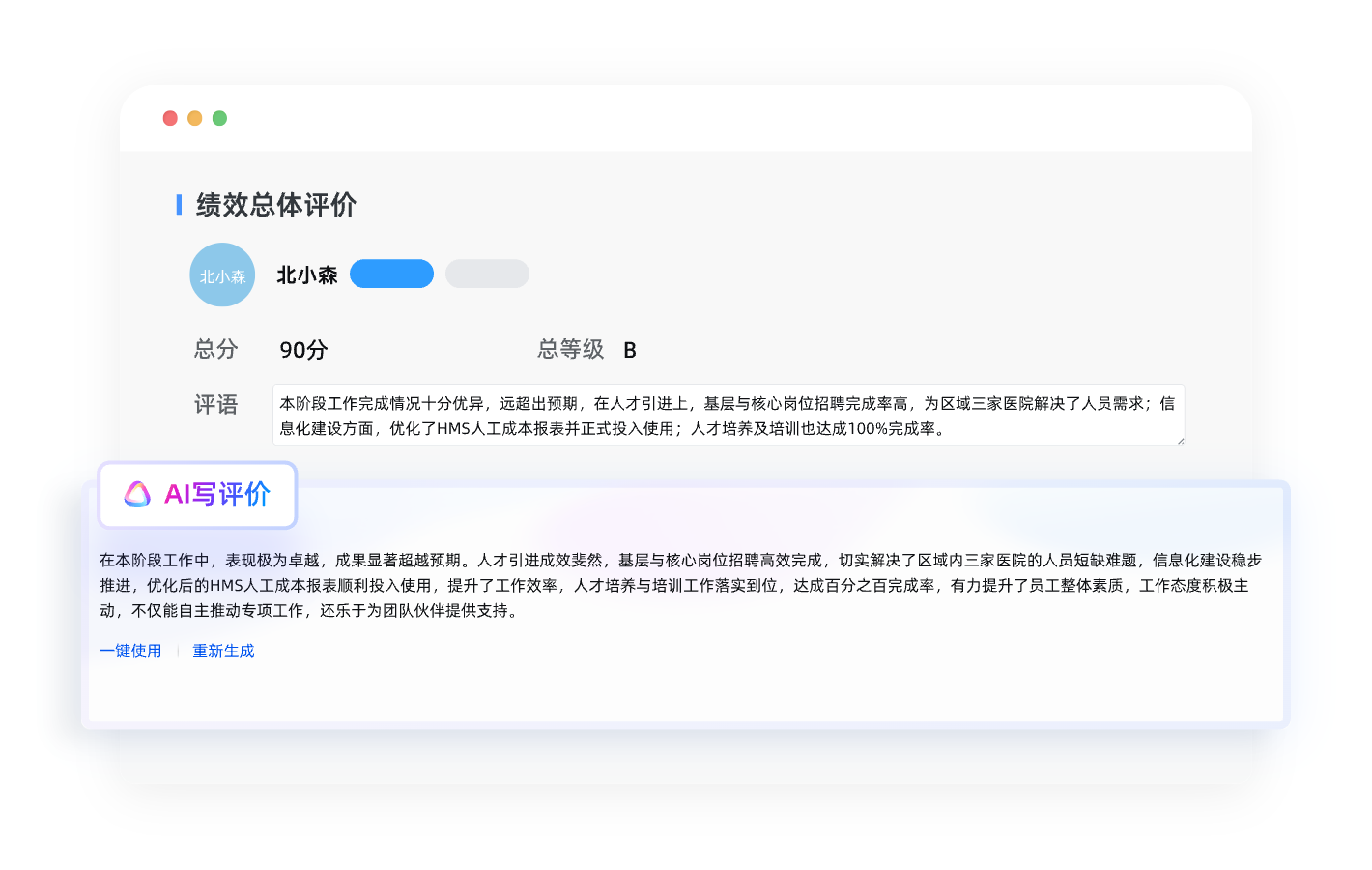Apply the suggestion via 一键使用
Image resolution: width=1372 pixels, height=870 pixels.
point(130,651)
